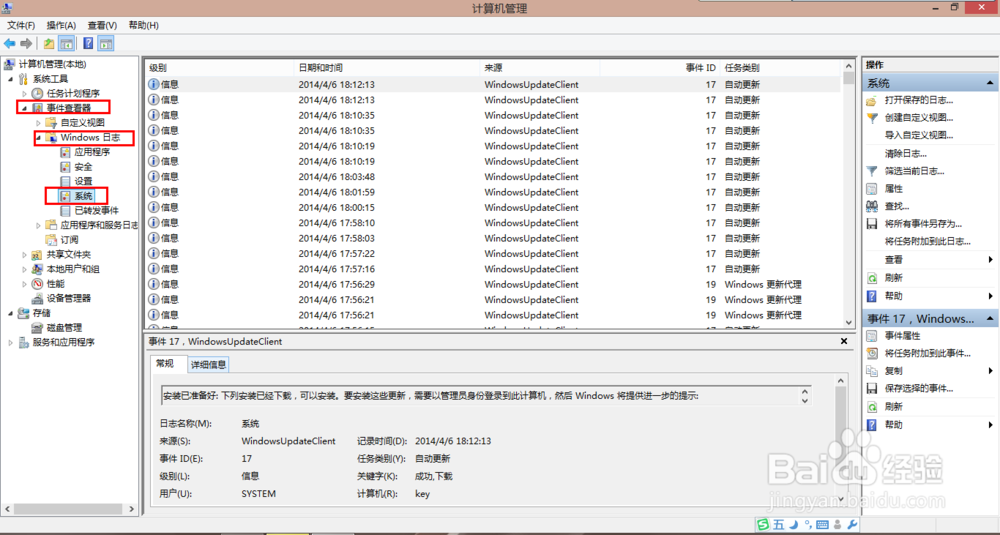Click the Forward arrow toolbar icon
Screen dimensions: 1000x535
26,43
